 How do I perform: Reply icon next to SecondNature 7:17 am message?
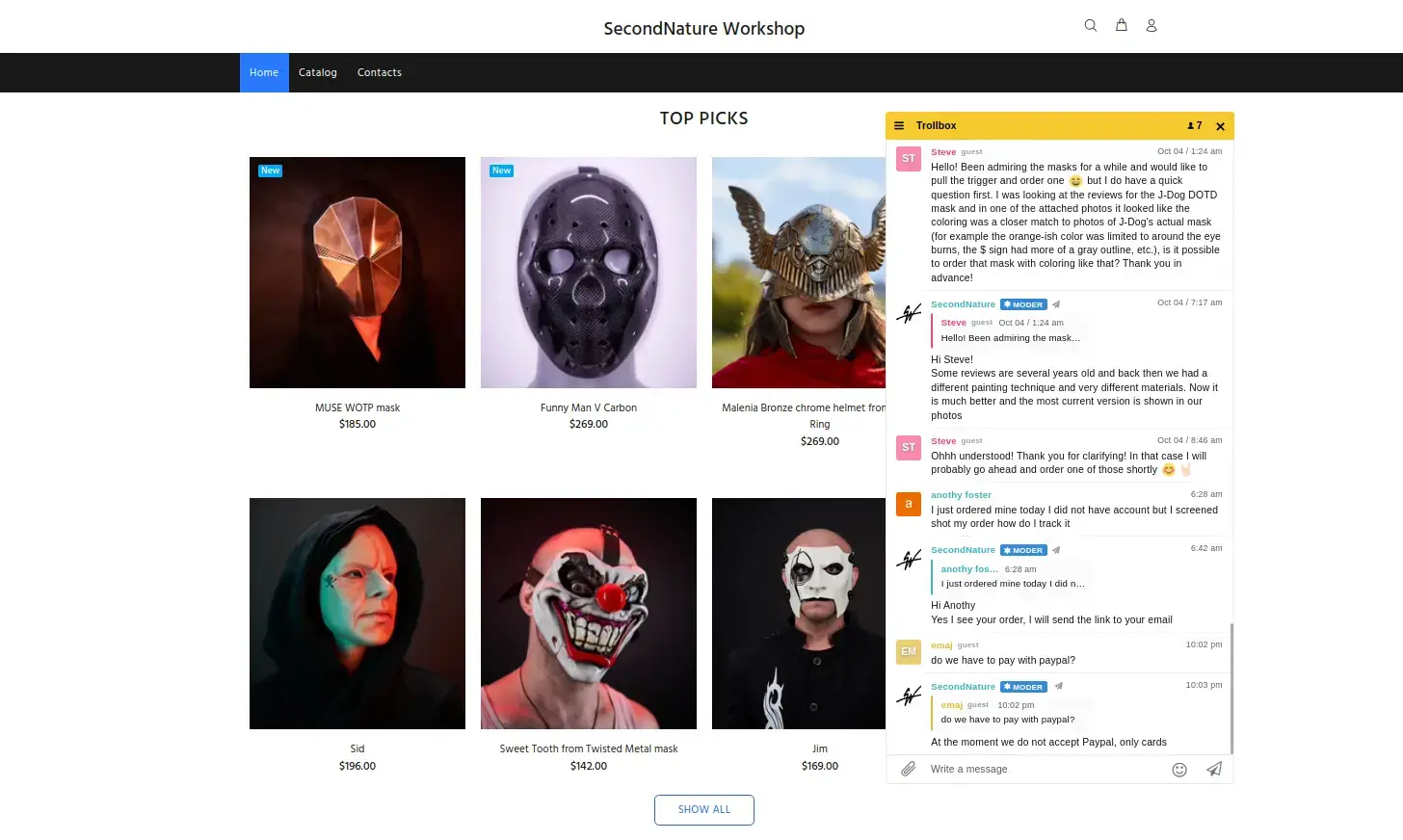point(1056,304)
